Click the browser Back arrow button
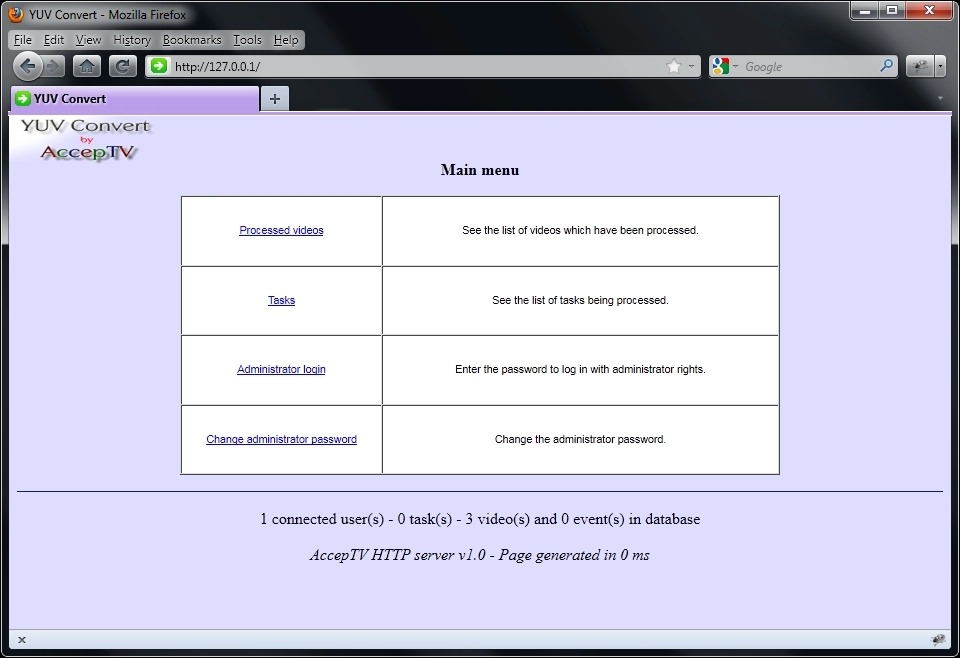This screenshot has height=658, width=960. coord(28,66)
